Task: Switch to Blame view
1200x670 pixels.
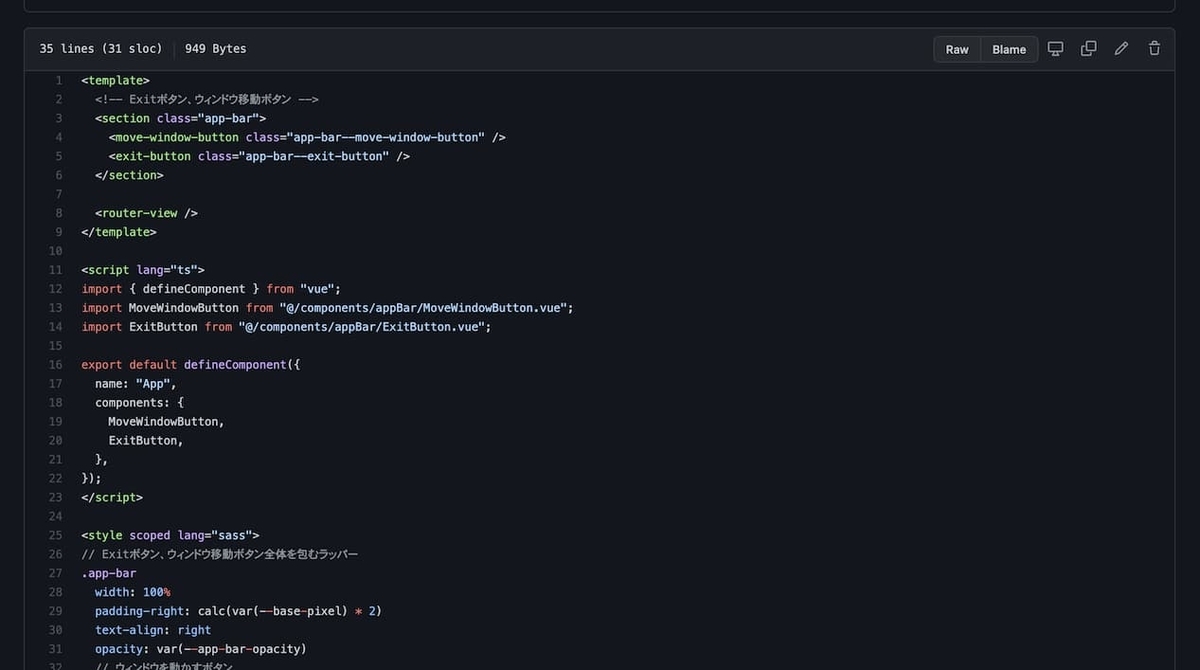Action: [1009, 49]
